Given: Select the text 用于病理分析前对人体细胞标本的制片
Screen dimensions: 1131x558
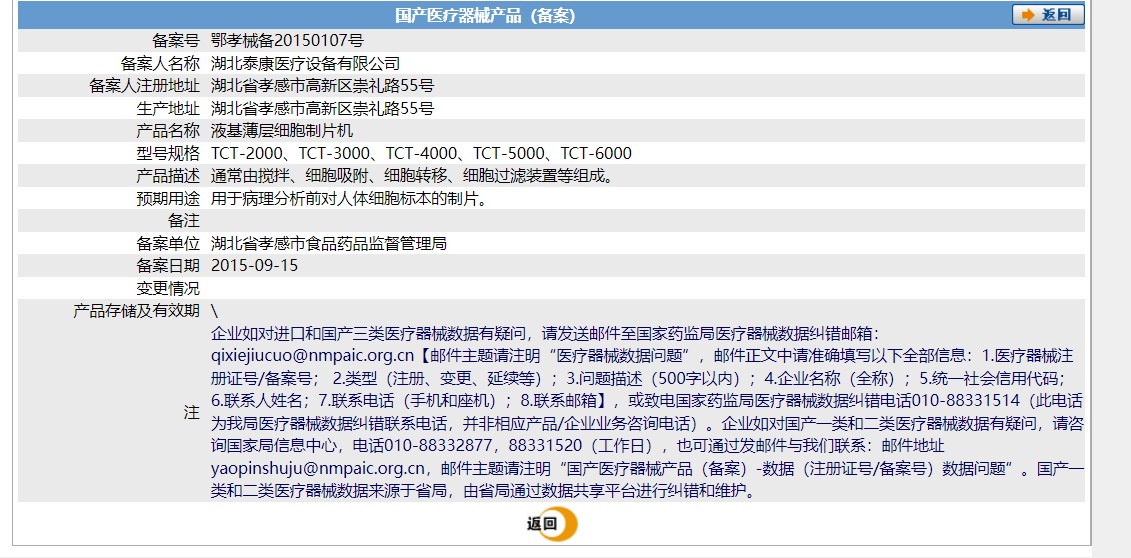Looking at the screenshot, I should pos(348,199).
